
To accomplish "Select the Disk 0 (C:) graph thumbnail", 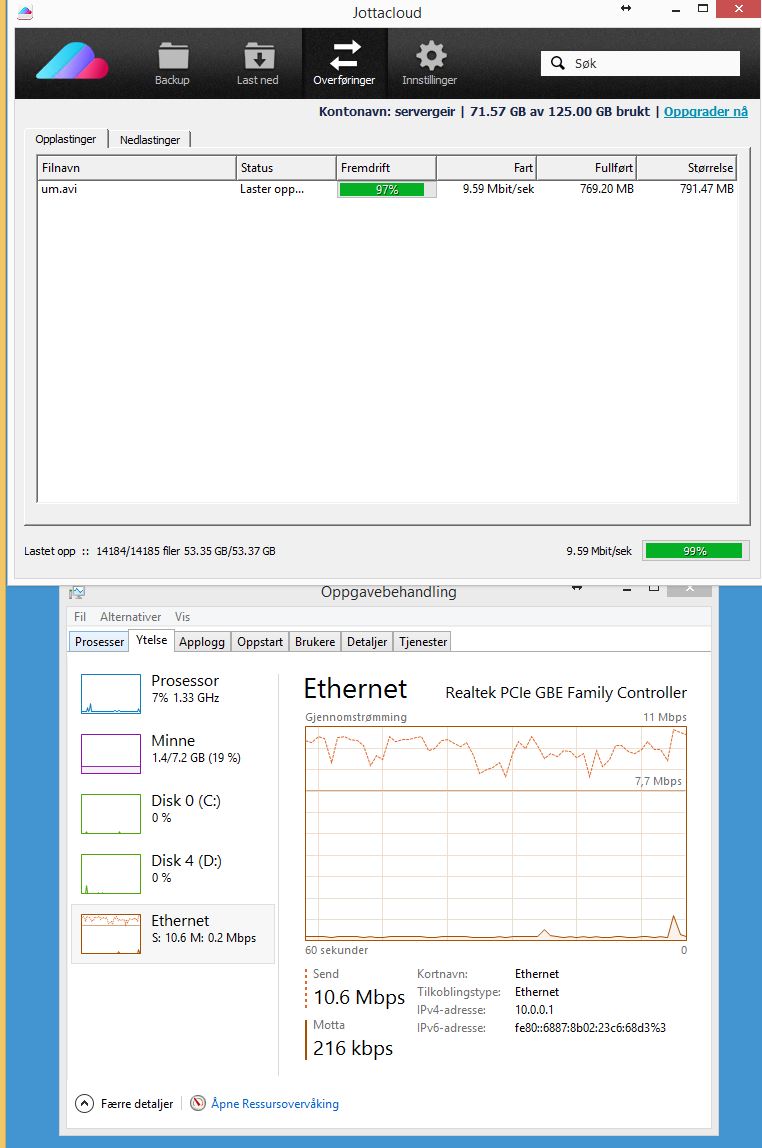I will coord(111,813).
